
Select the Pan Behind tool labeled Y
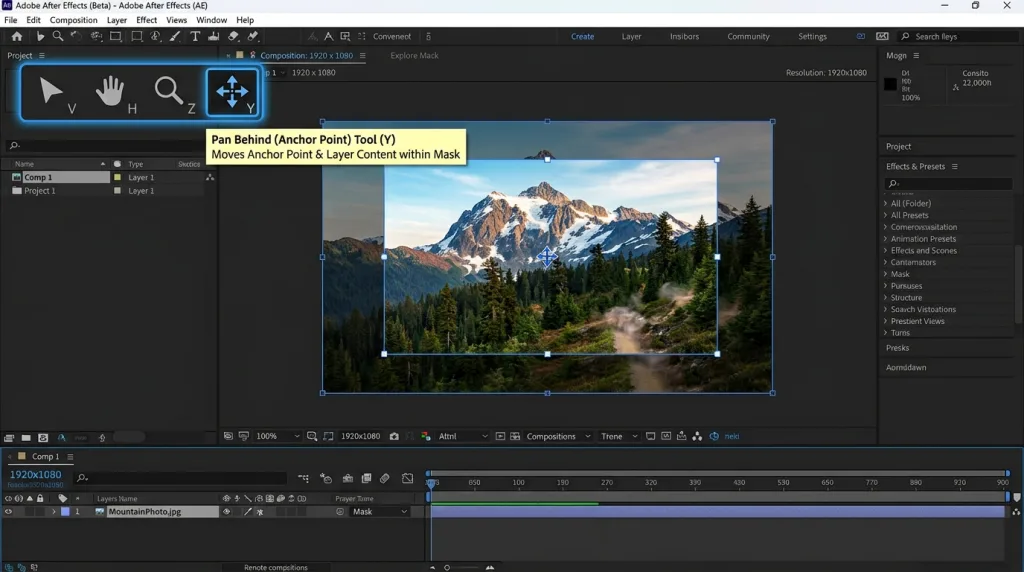tap(232, 92)
